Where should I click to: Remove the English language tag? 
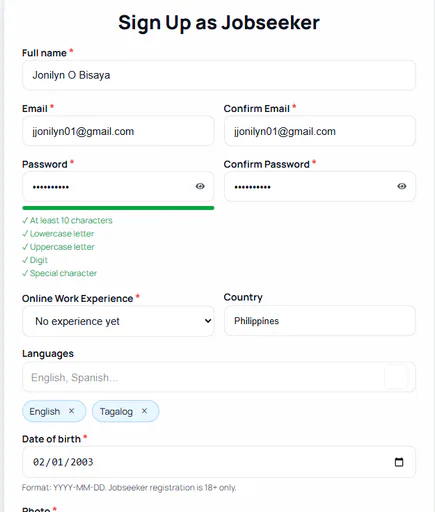(71, 411)
